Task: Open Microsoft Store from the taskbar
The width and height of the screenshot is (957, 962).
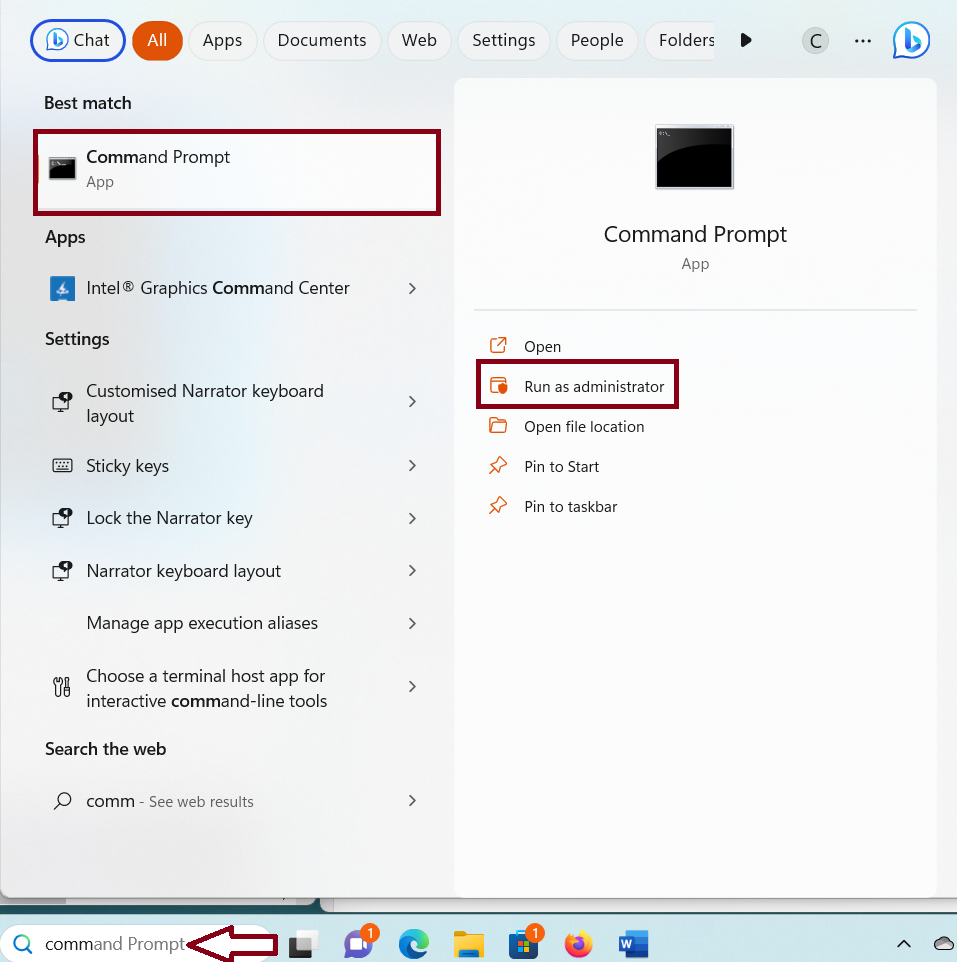Action: pos(524,943)
